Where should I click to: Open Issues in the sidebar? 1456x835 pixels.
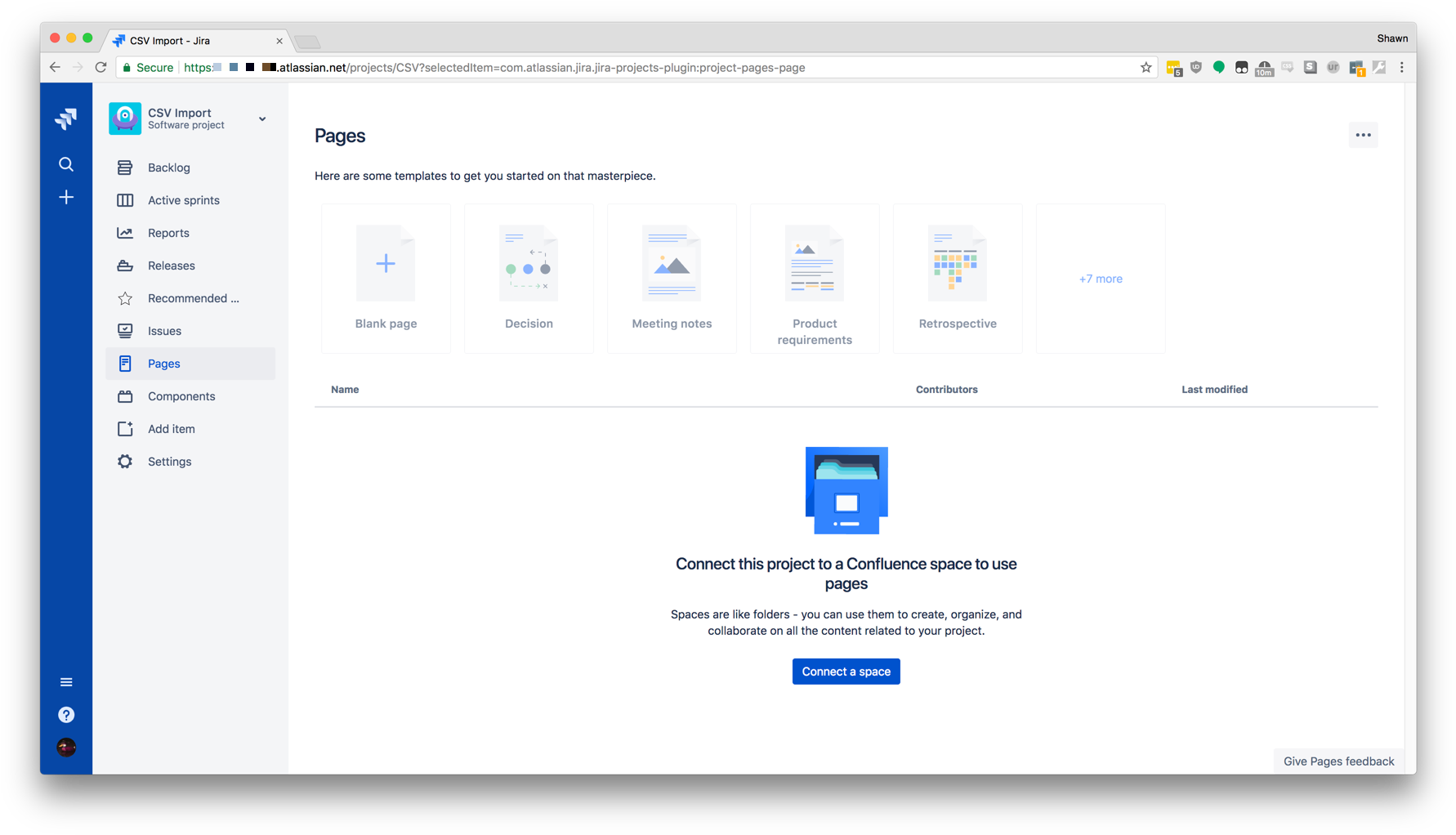[164, 331]
